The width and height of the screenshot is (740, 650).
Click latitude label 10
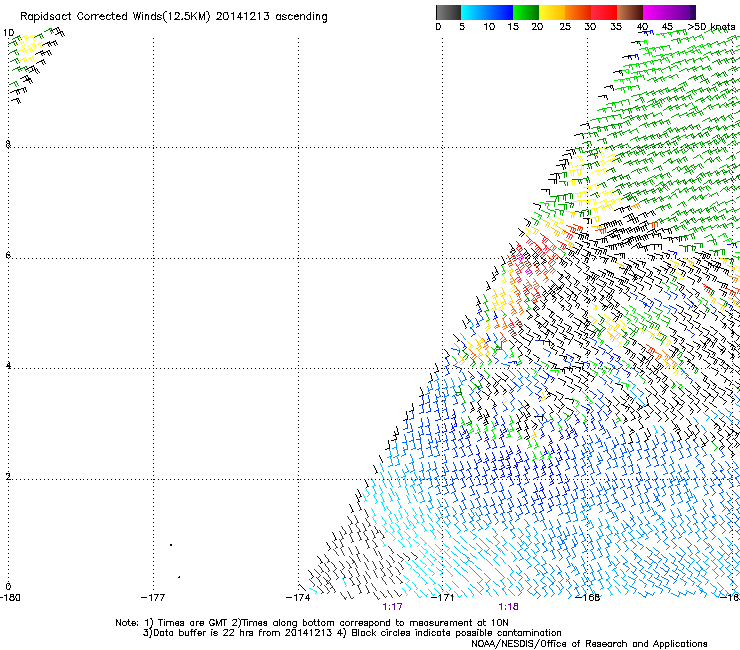9,33
